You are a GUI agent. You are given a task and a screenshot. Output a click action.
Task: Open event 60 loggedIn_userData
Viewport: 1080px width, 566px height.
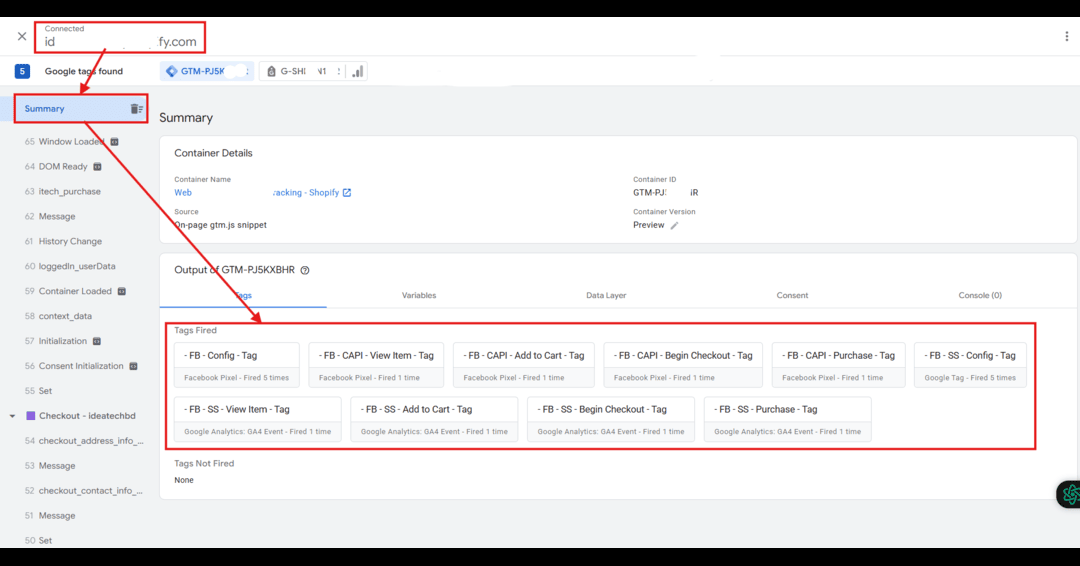coord(70,266)
